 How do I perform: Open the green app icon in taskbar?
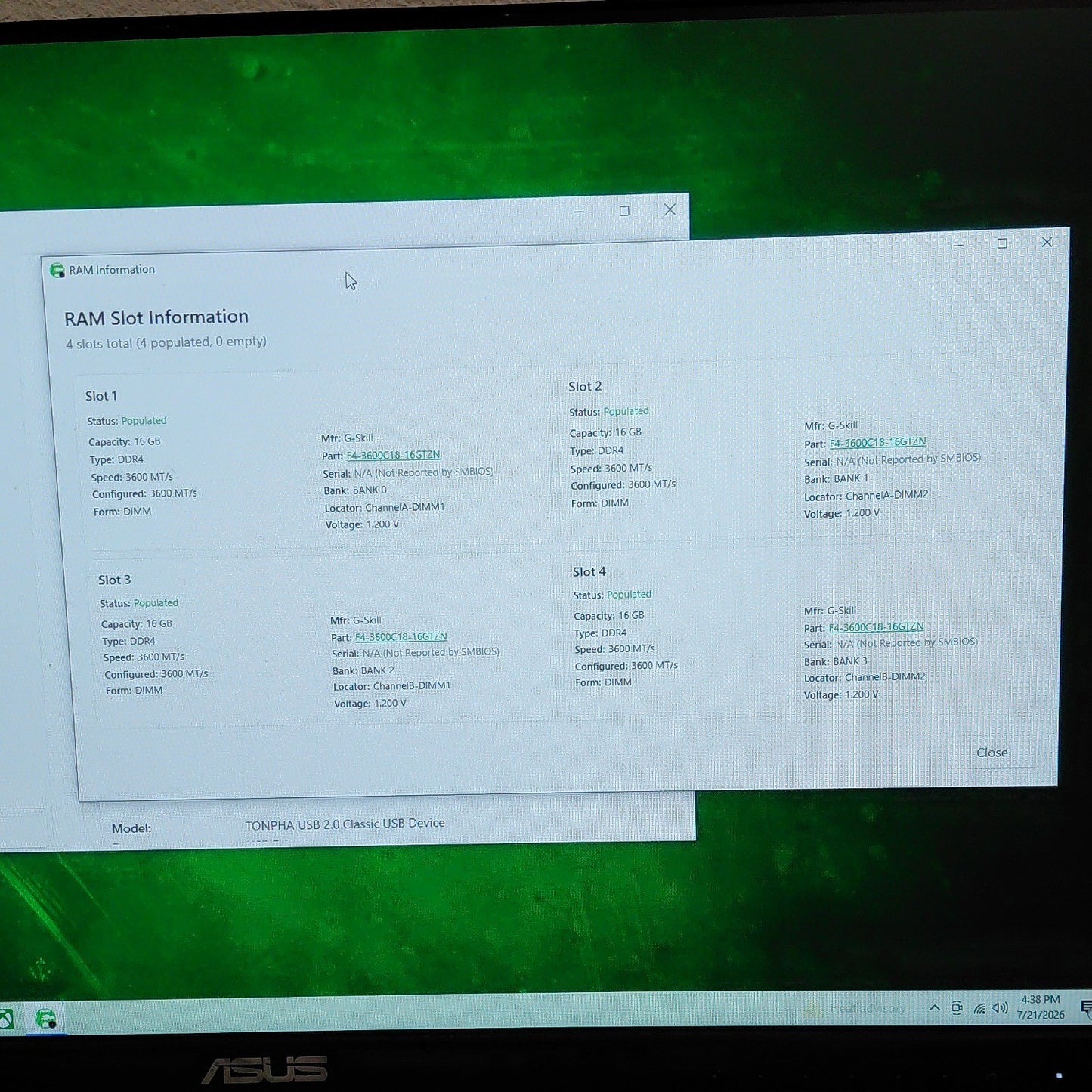[46, 1019]
